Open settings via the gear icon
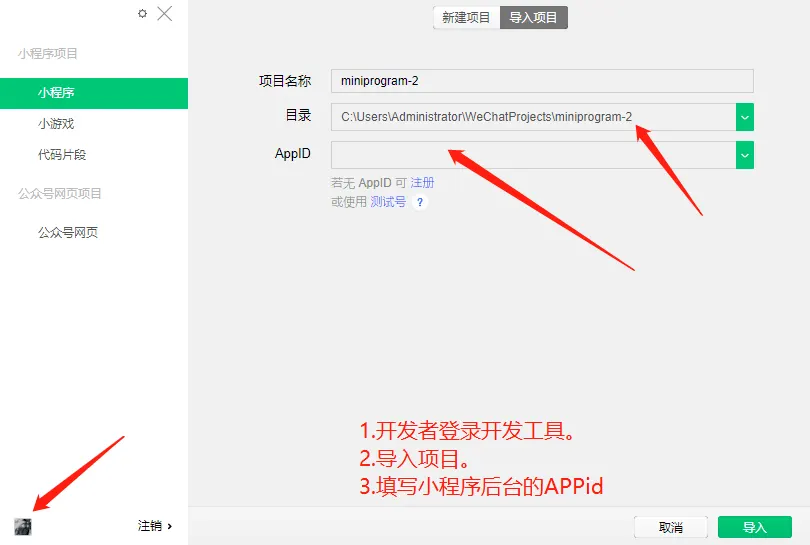The height and width of the screenshot is (545, 810). pyautogui.click(x=143, y=14)
